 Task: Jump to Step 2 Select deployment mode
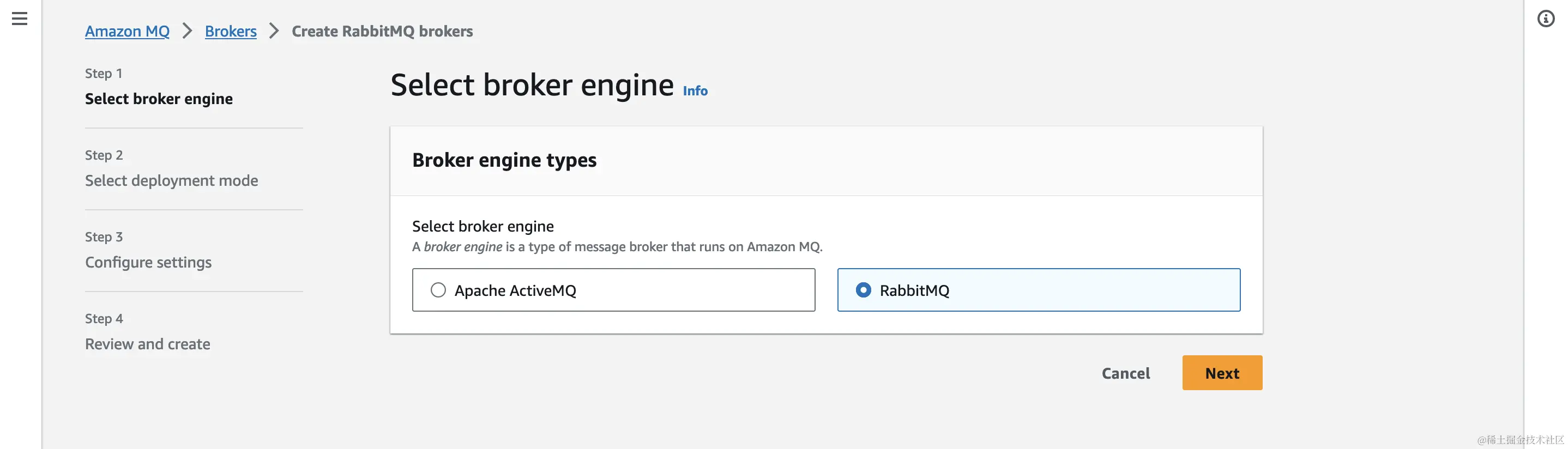172,181
